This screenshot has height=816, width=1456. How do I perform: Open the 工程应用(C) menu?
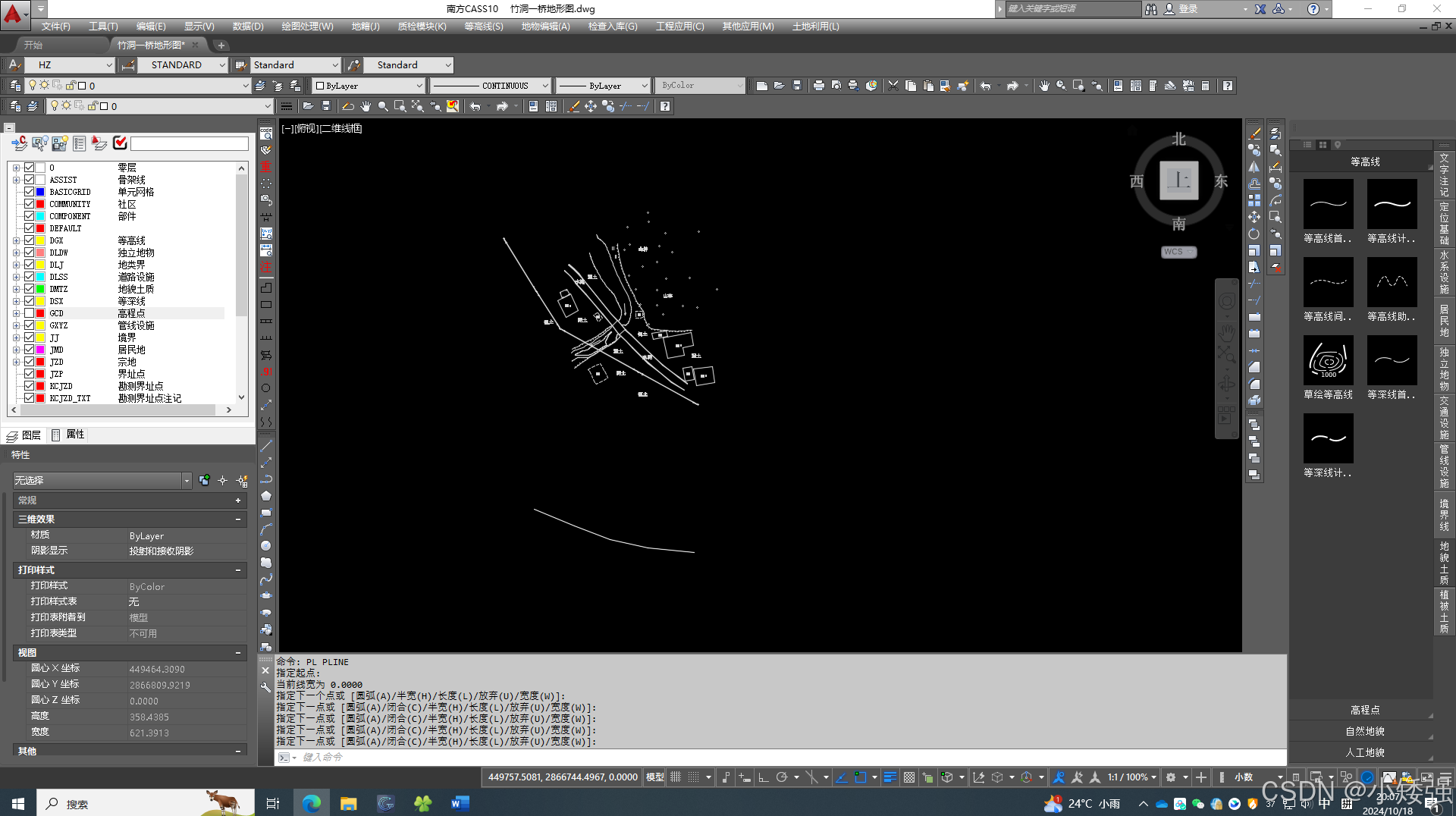(679, 27)
